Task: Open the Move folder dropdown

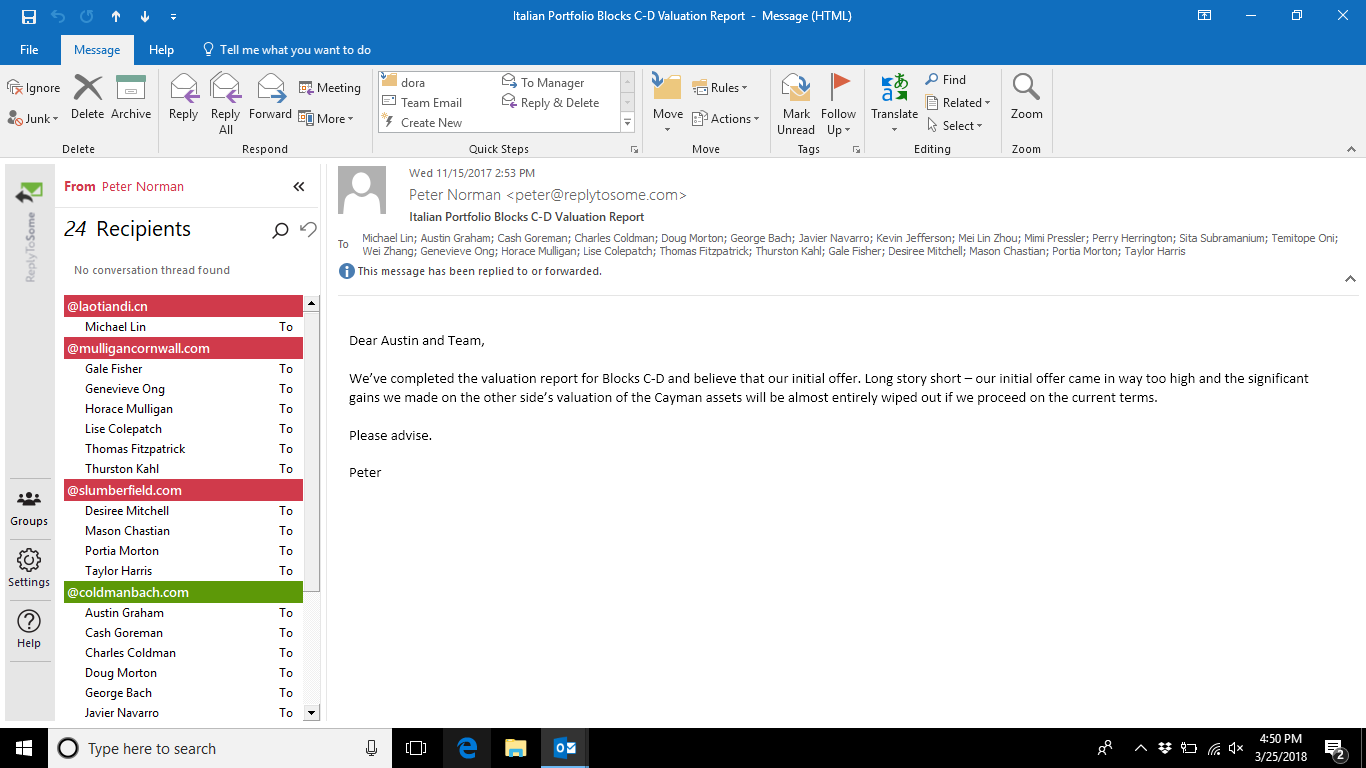Action: [x=667, y=104]
